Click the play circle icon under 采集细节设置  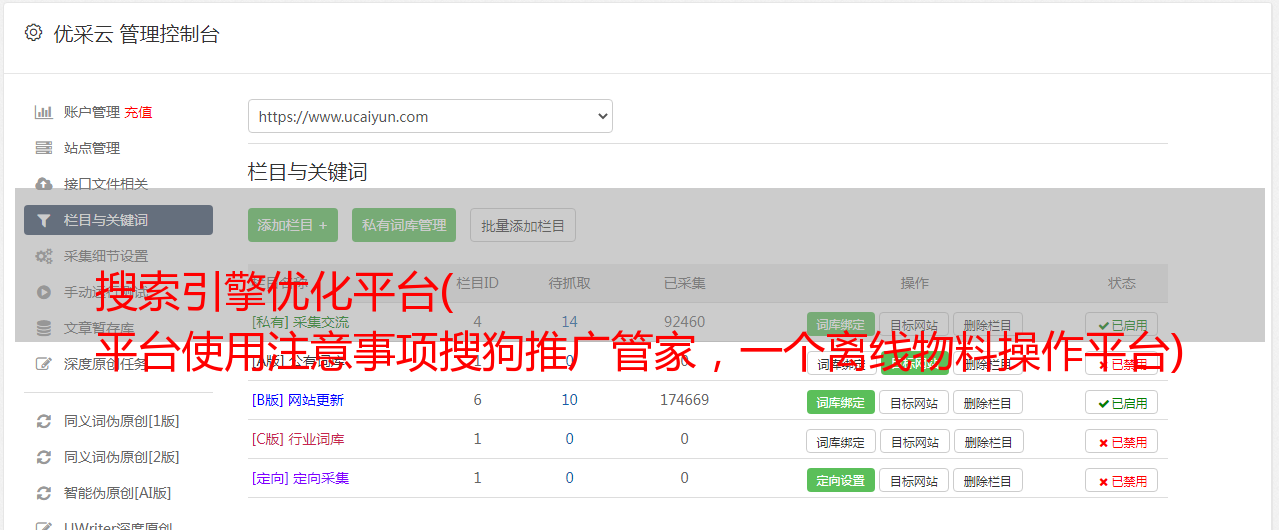(44, 292)
